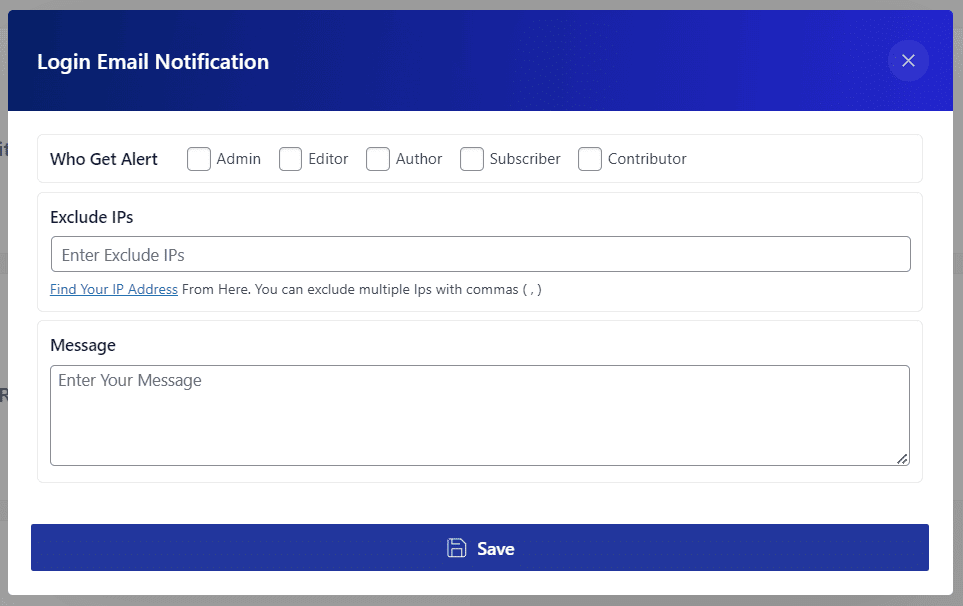Viewport: 963px width, 606px height.
Task: Click the Login Email Notification title
Action: tap(153, 62)
